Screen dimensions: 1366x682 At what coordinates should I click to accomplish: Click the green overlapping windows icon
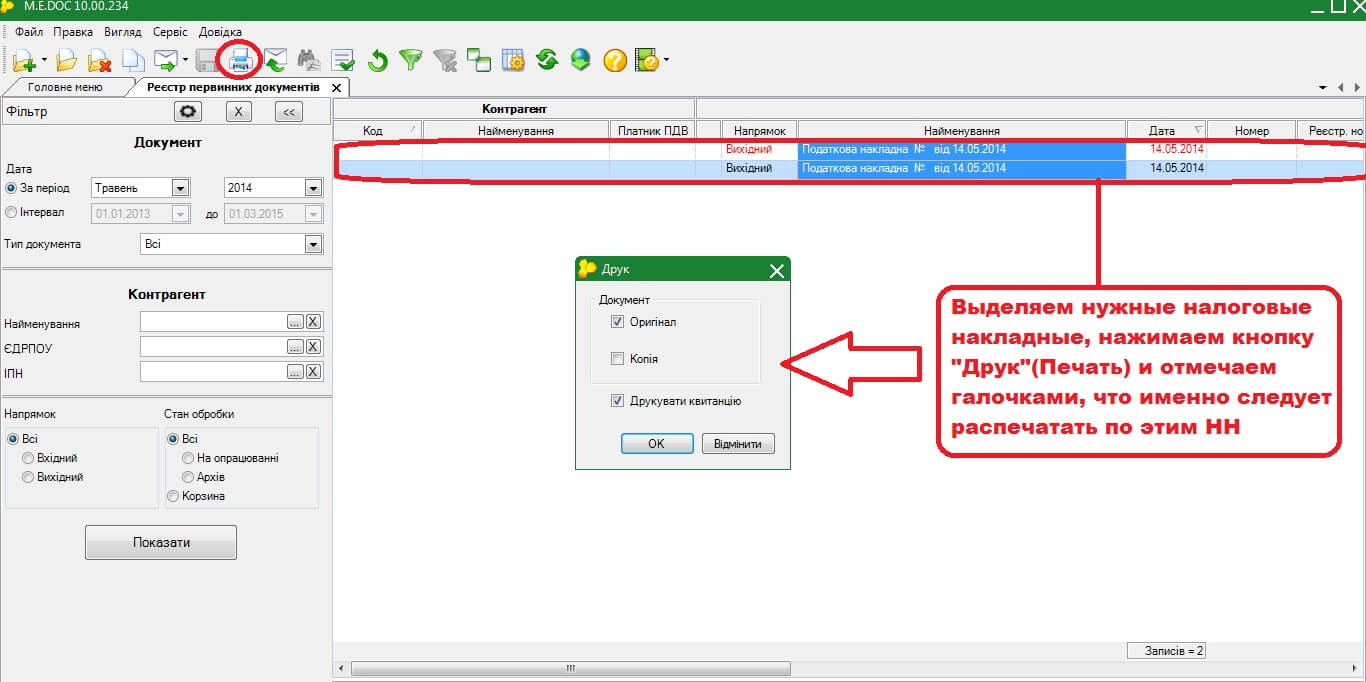tap(479, 61)
